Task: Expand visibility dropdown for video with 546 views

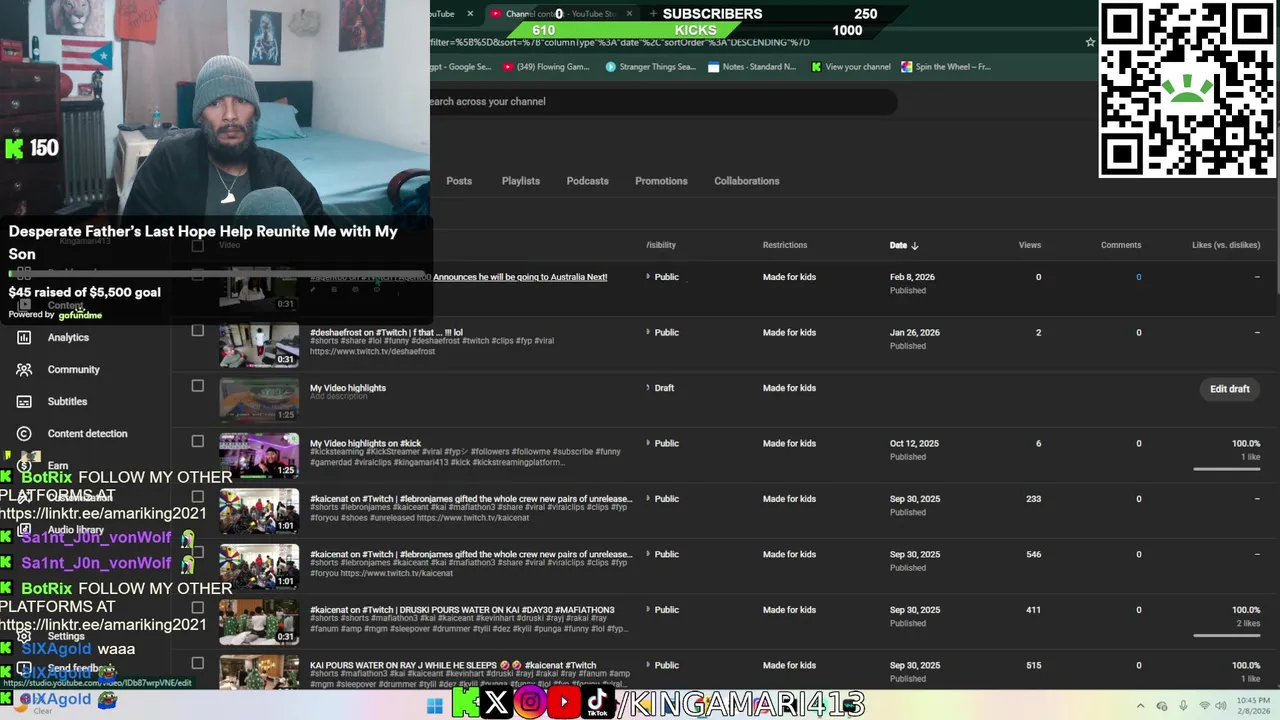Action: (663, 554)
